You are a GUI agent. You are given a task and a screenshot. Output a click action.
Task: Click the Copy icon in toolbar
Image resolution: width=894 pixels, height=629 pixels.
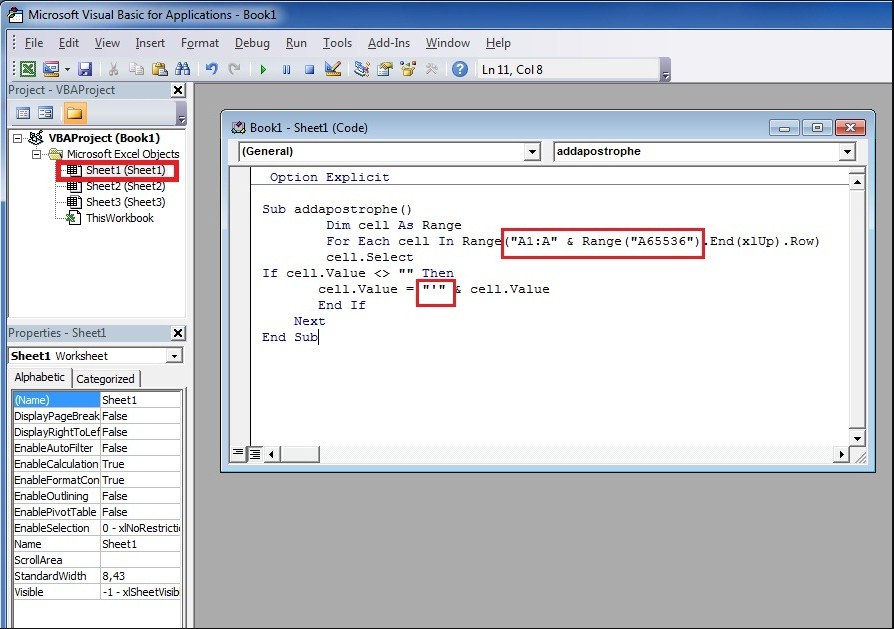pyautogui.click(x=136, y=69)
